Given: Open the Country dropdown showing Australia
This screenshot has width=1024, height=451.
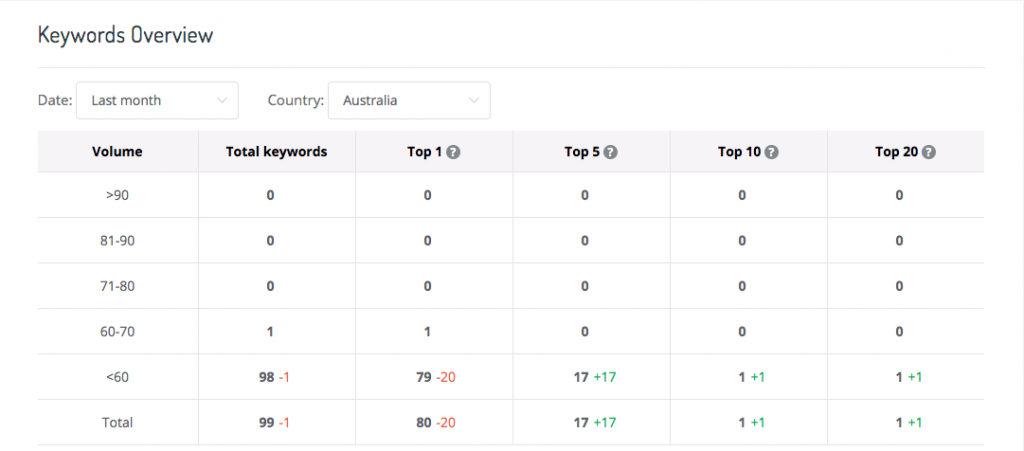Looking at the screenshot, I should click(409, 101).
